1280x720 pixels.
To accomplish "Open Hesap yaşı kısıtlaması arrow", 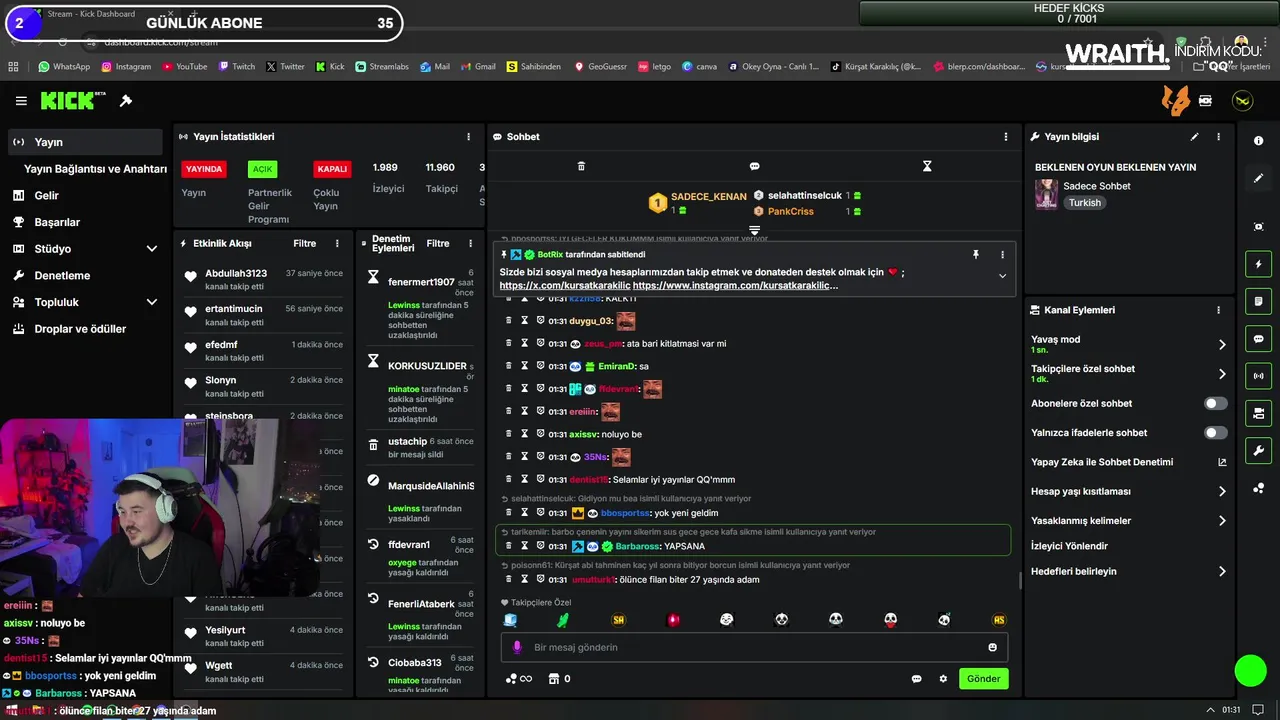I will [1222, 491].
